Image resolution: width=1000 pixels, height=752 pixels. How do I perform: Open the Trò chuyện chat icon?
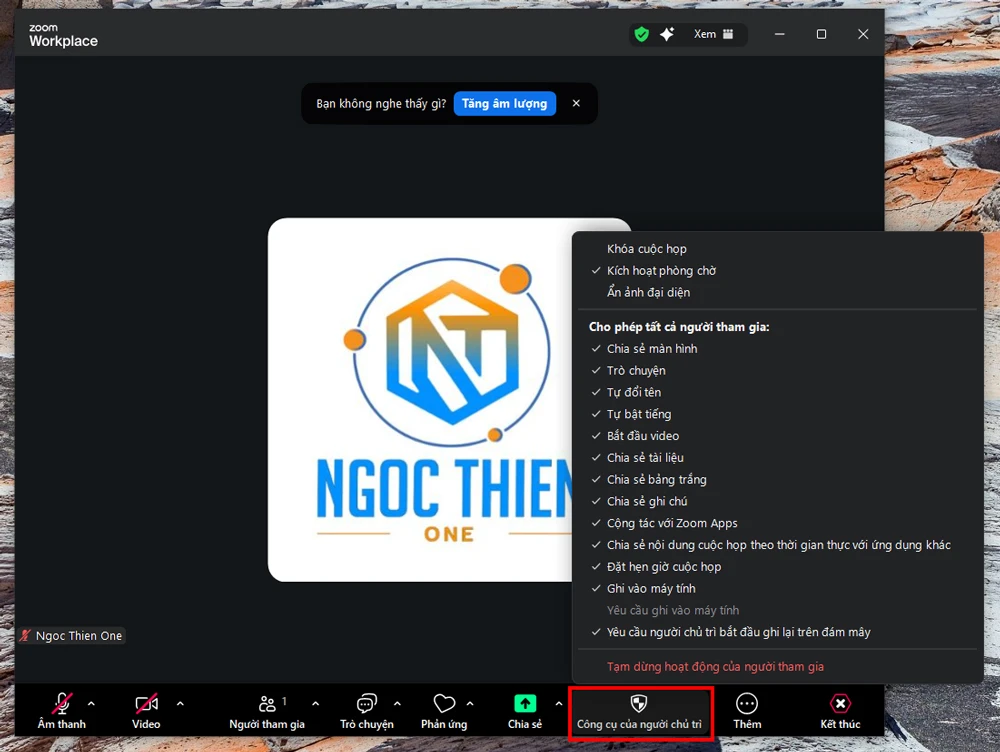[367, 704]
